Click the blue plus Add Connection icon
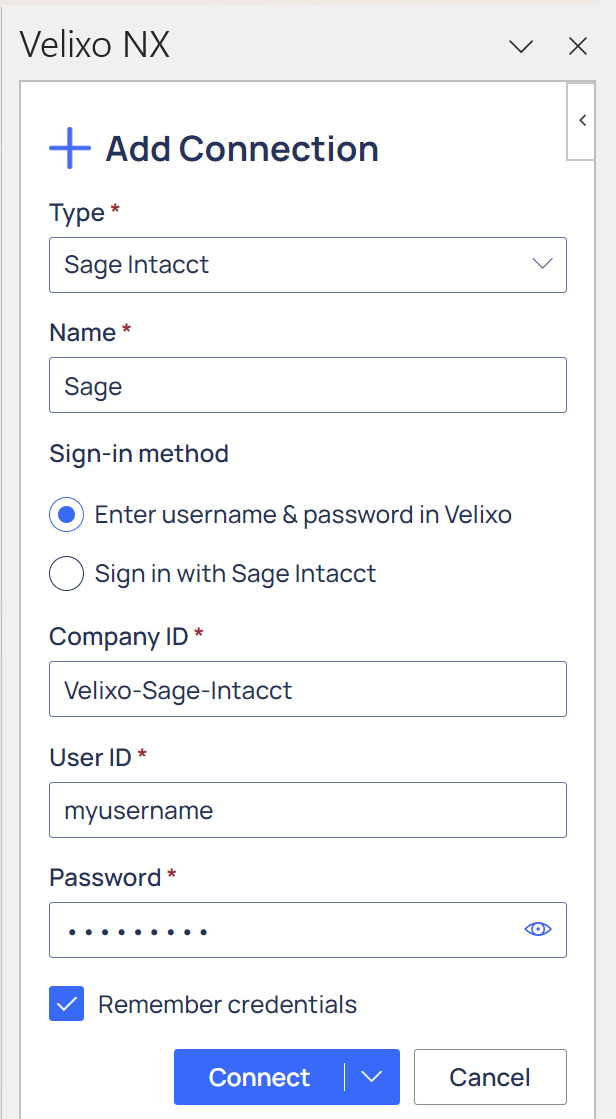 pyautogui.click(x=70, y=148)
